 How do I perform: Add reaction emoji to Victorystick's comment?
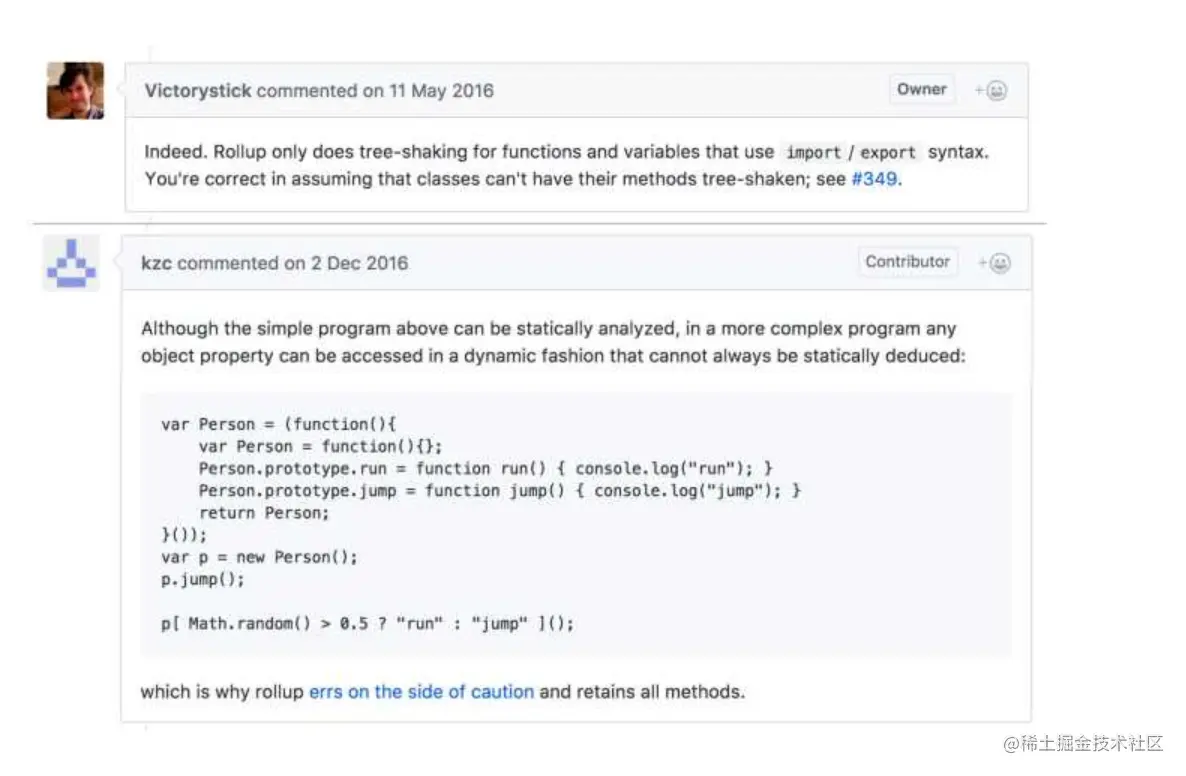992,91
